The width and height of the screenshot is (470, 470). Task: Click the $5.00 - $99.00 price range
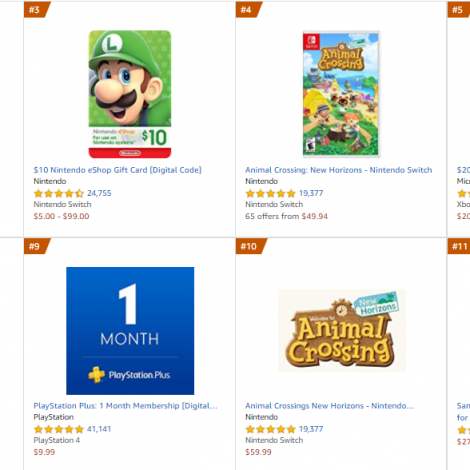tap(61, 216)
